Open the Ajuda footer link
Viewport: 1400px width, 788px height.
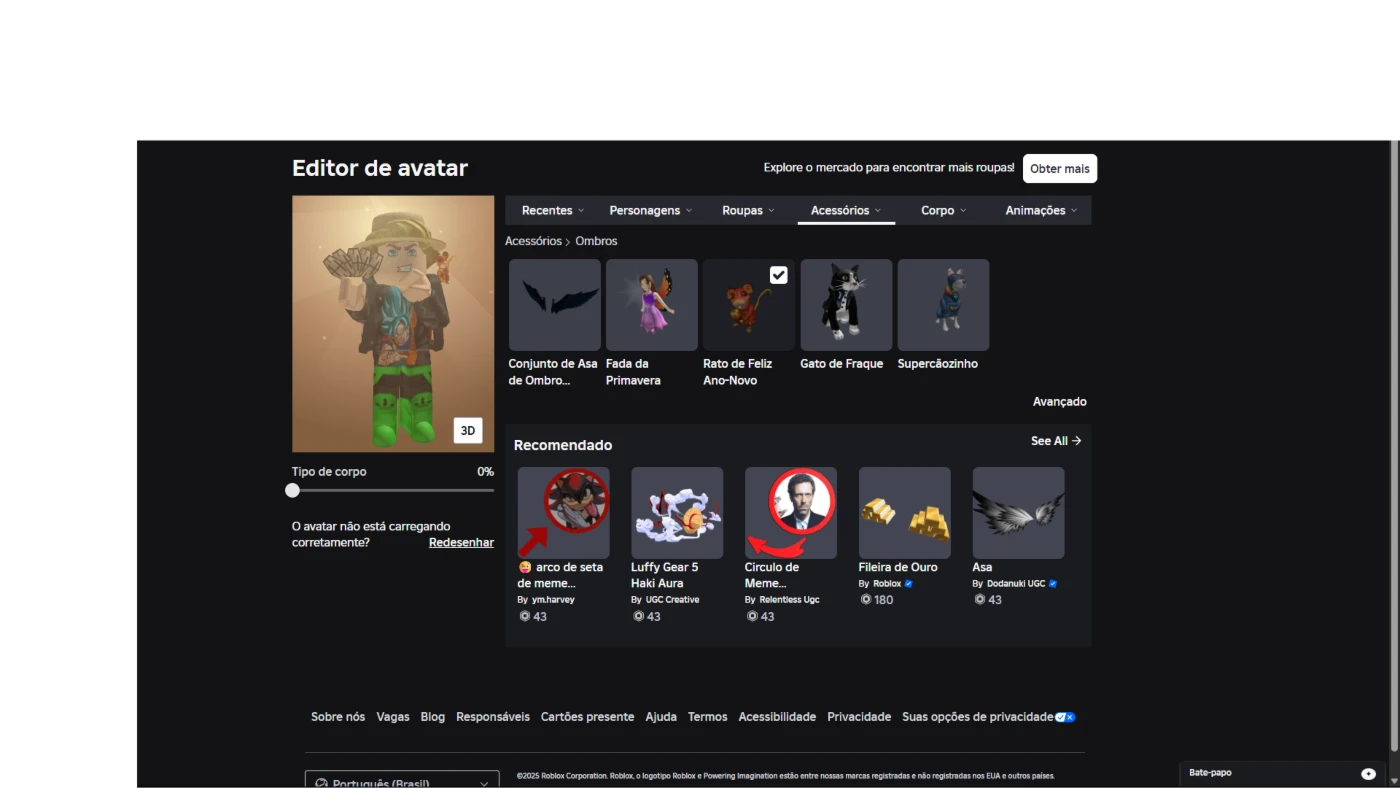pos(661,717)
